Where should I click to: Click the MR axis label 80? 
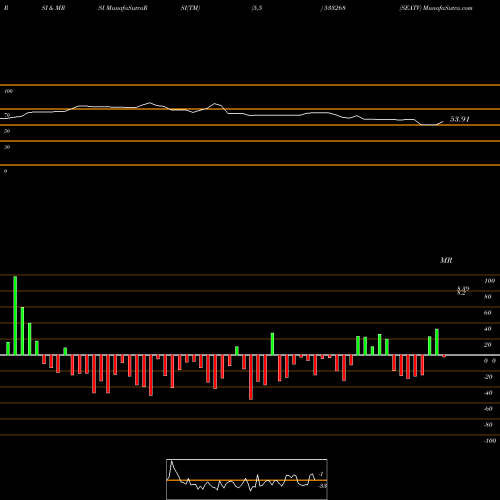click(488, 297)
